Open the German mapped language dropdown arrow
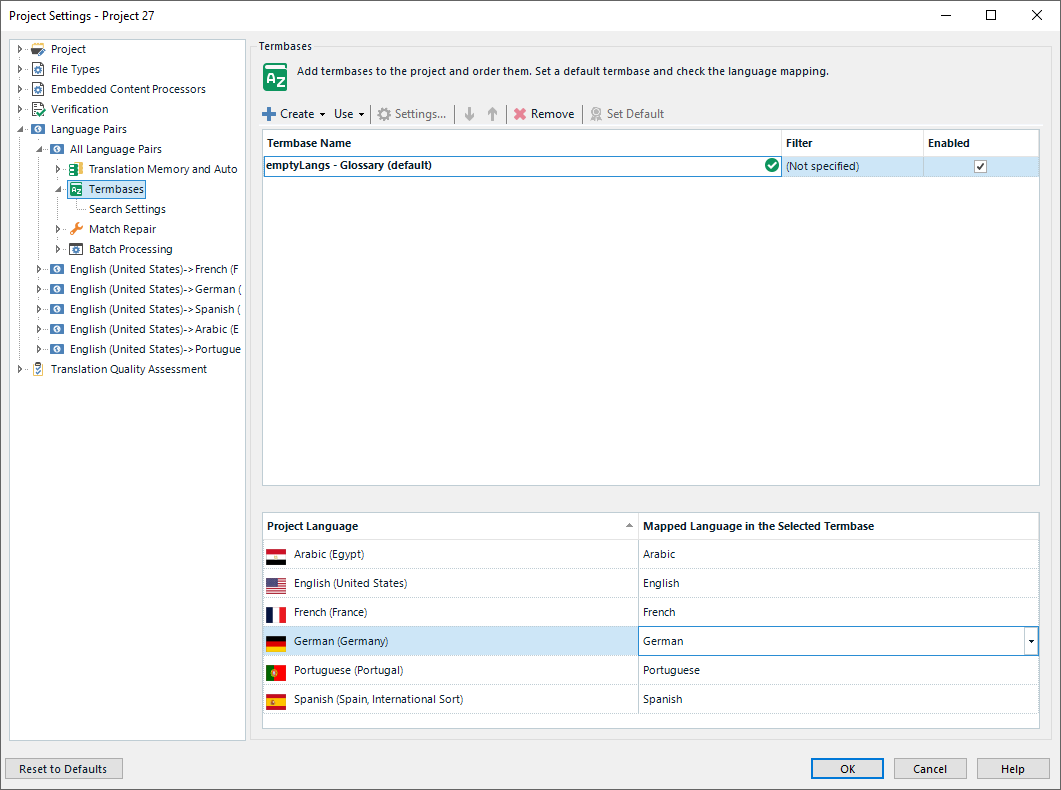Screen dimensions: 1061x790 click(x=1031, y=641)
